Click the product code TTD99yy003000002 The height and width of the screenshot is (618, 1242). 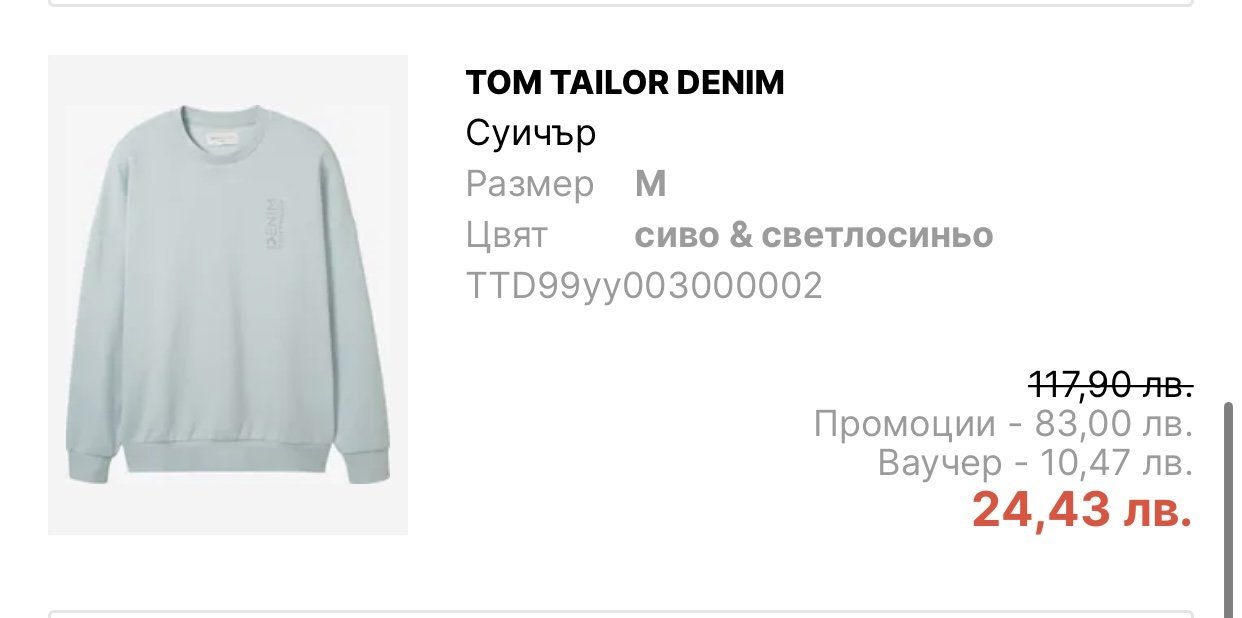click(x=644, y=287)
